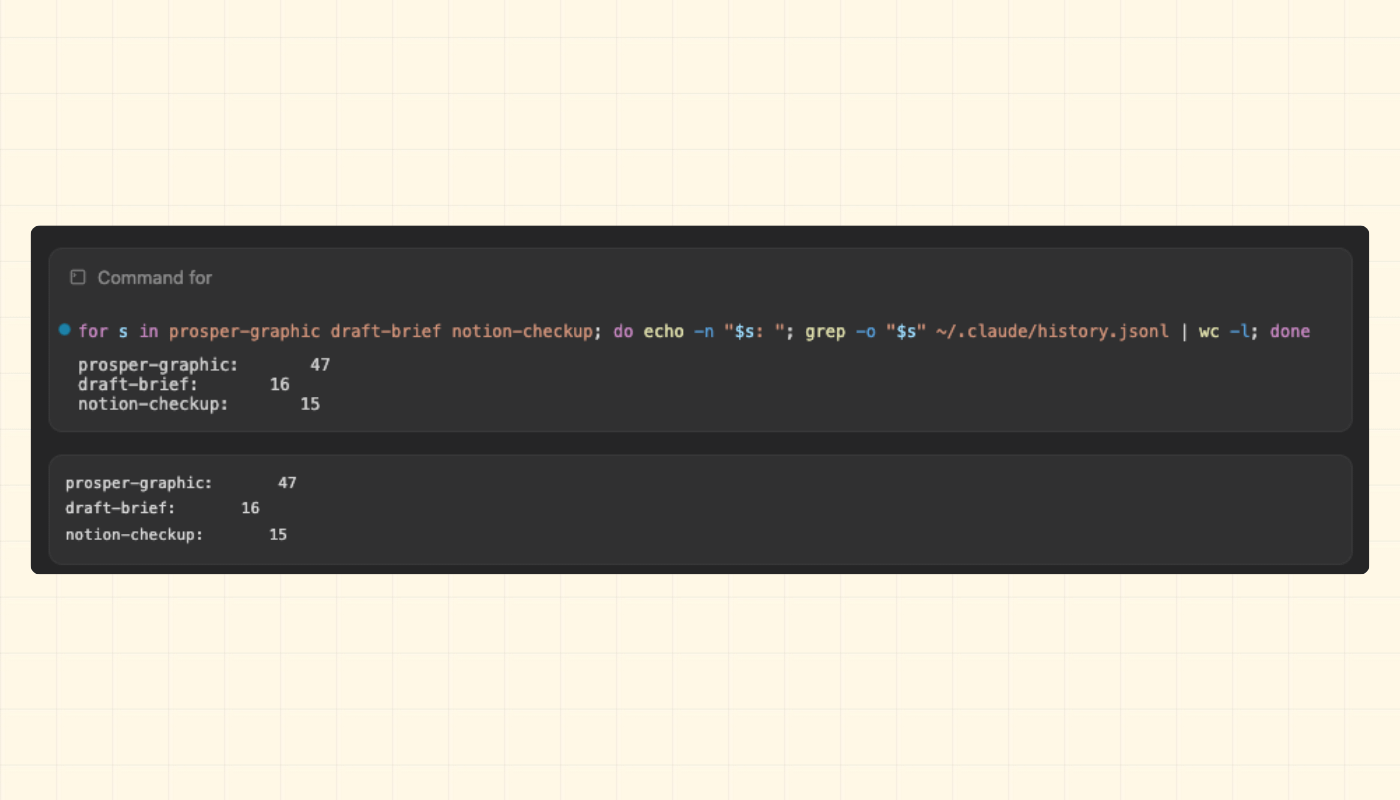
Task: Click 'prosper-graphic:' in the lower result panel
Action: 139,483
